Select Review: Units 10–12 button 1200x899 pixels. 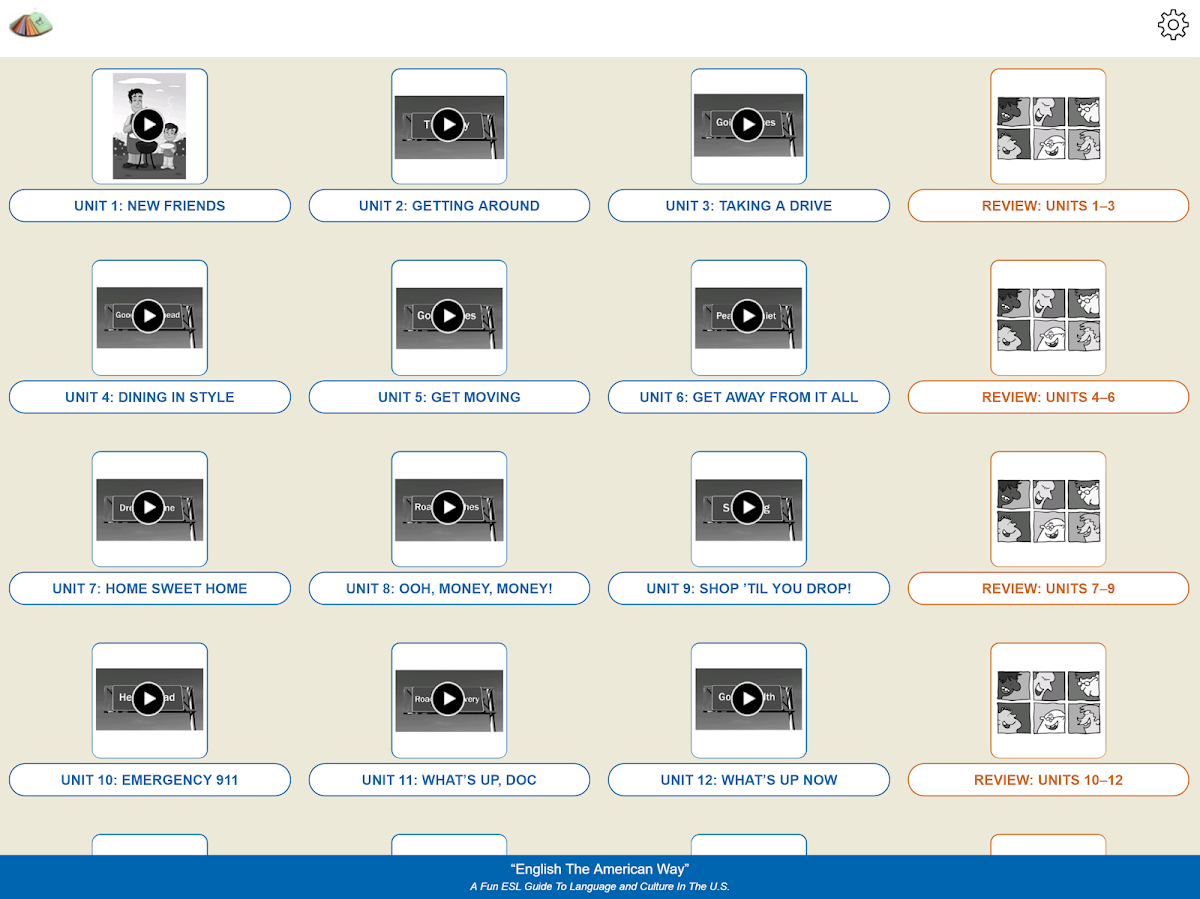(x=1048, y=780)
